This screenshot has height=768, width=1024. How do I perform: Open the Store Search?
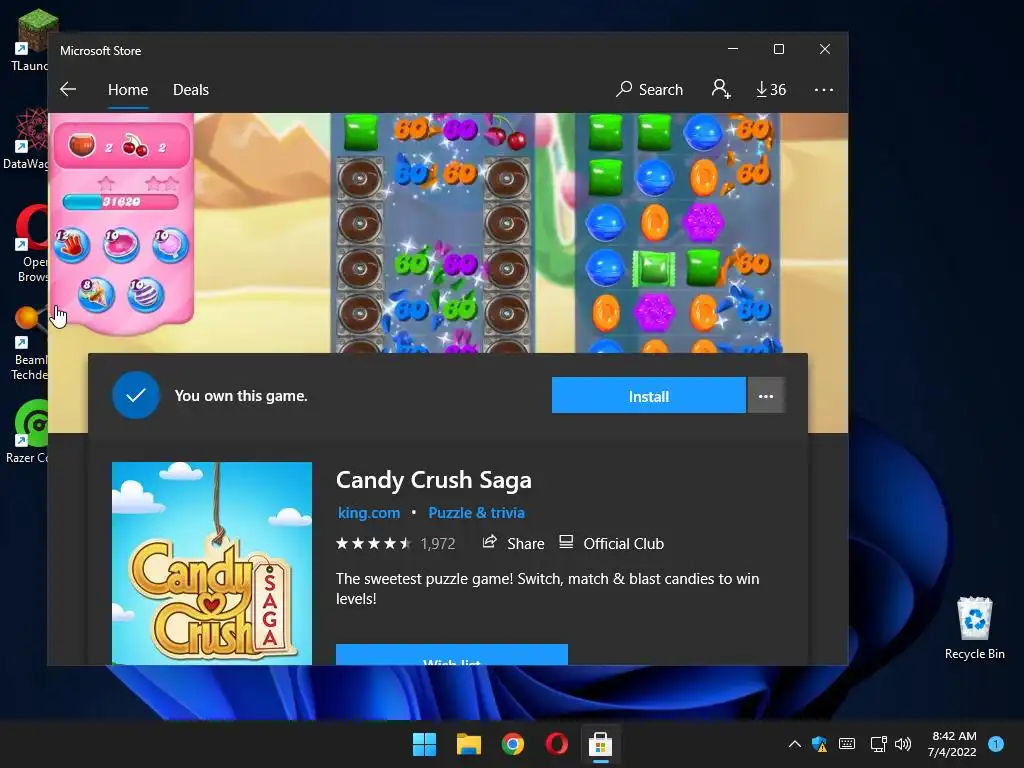649,89
